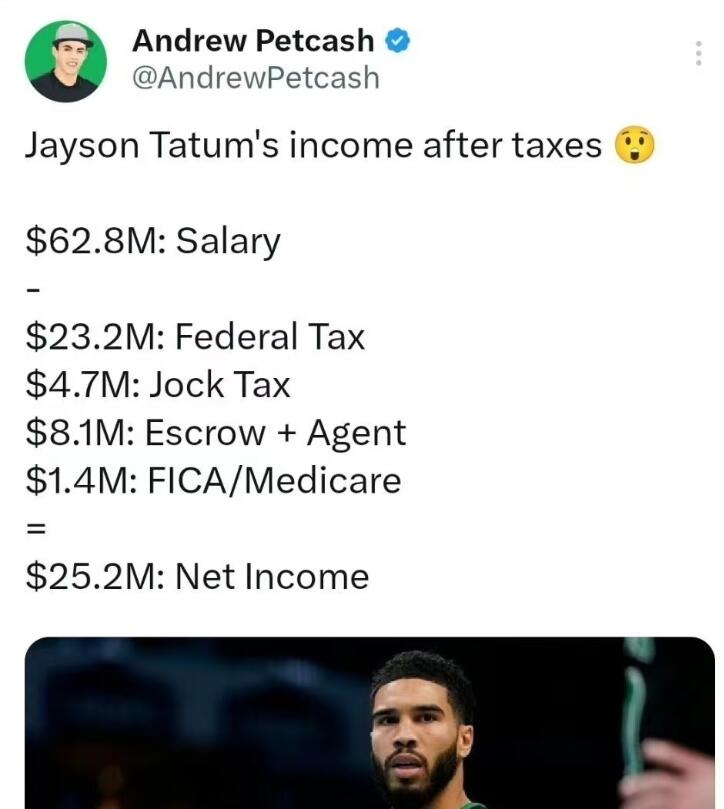Click the word "Agent" in the tweet
724x809 pixels.
click(356, 433)
